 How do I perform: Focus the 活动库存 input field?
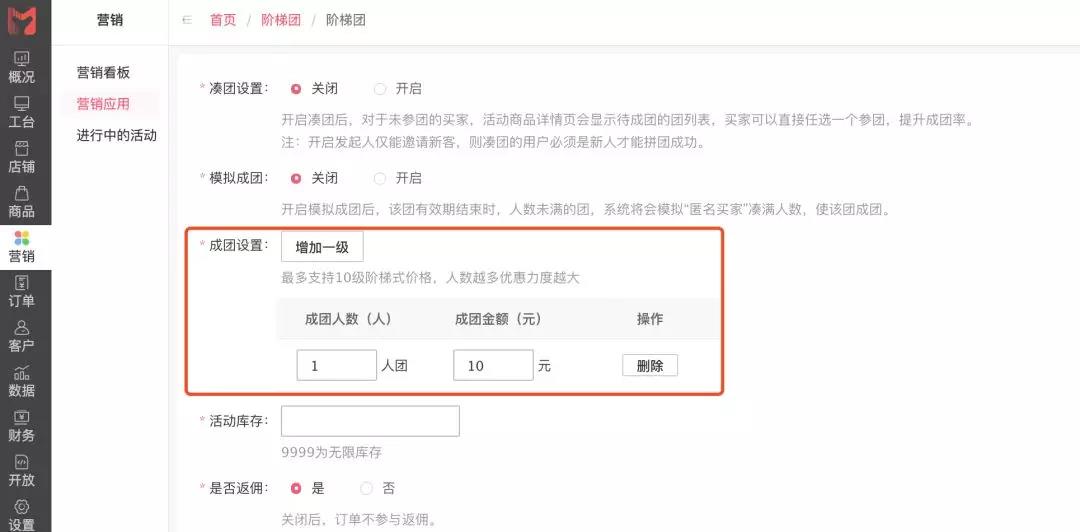pyautogui.click(x=371, y=421)
